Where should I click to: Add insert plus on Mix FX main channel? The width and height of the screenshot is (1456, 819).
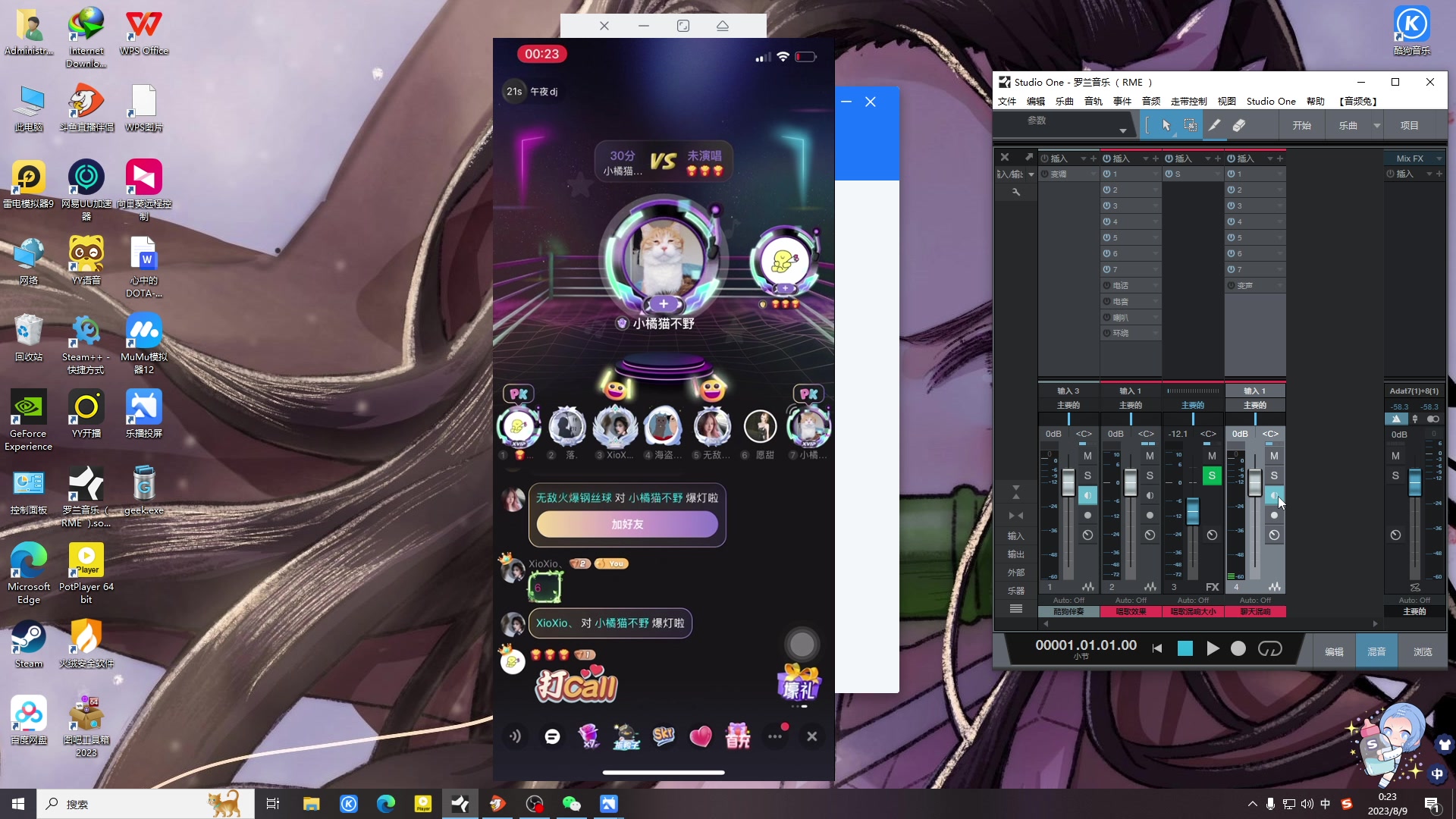click(1439, 174)
